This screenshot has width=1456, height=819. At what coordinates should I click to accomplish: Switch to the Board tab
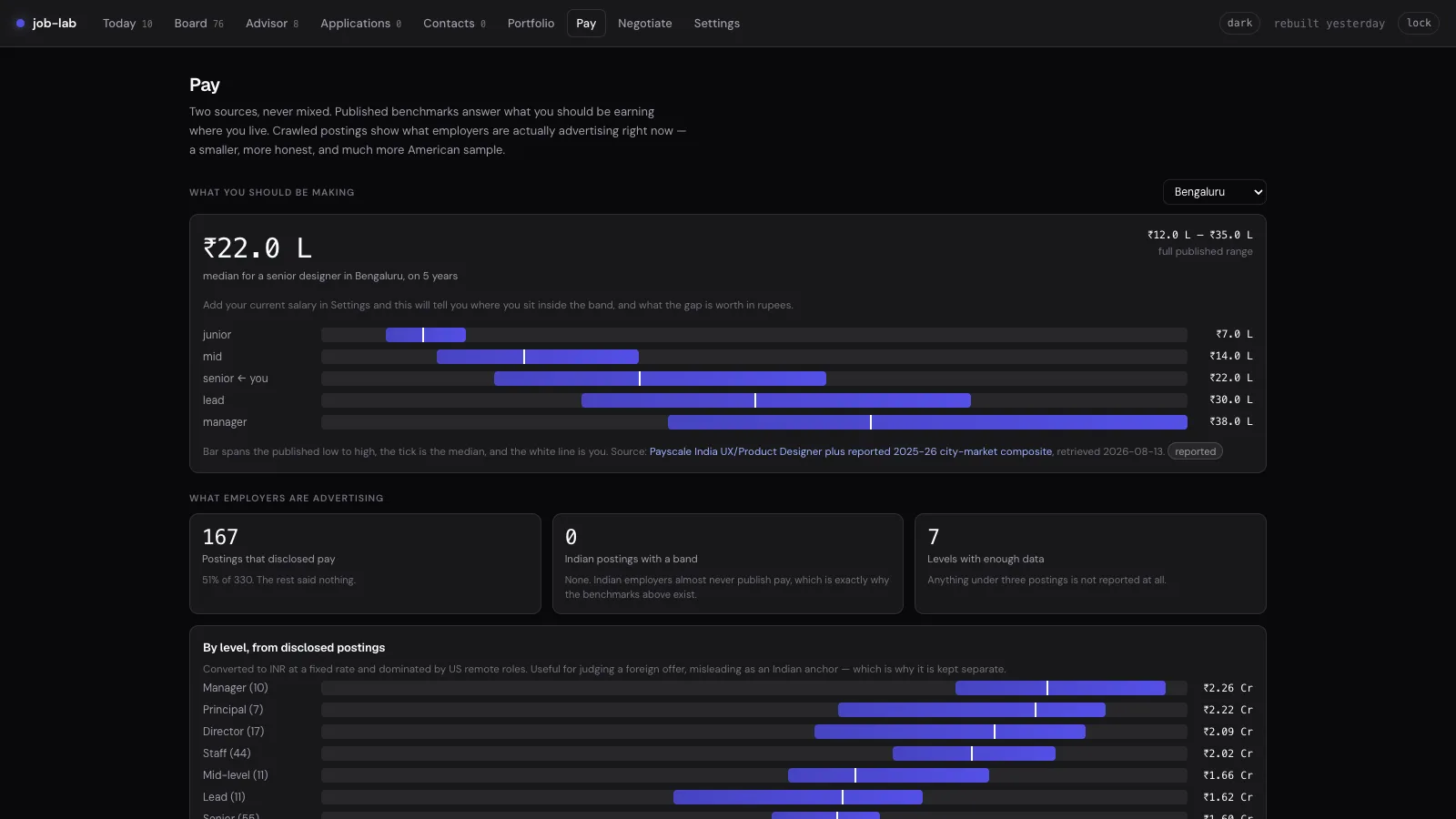coord(198,24)
